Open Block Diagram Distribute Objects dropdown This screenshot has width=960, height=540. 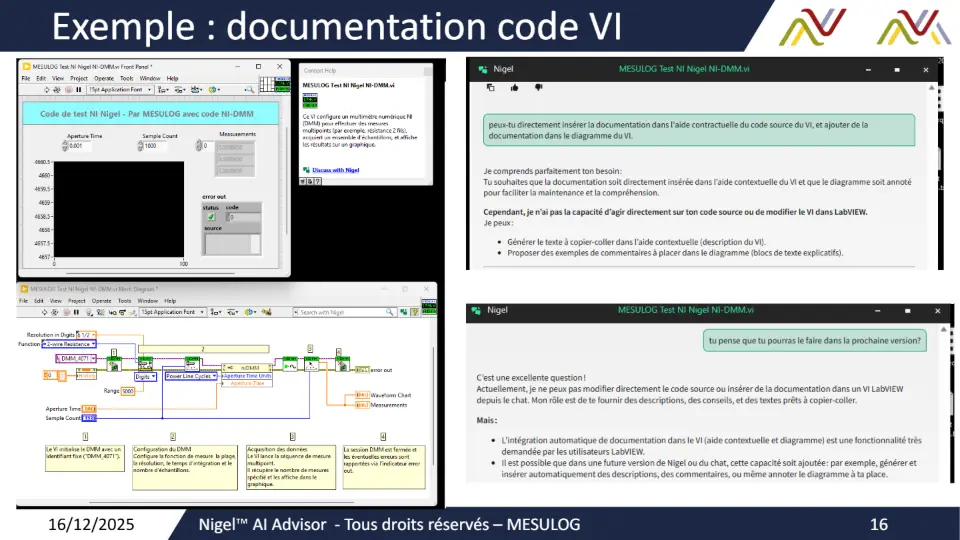(233, 312)
